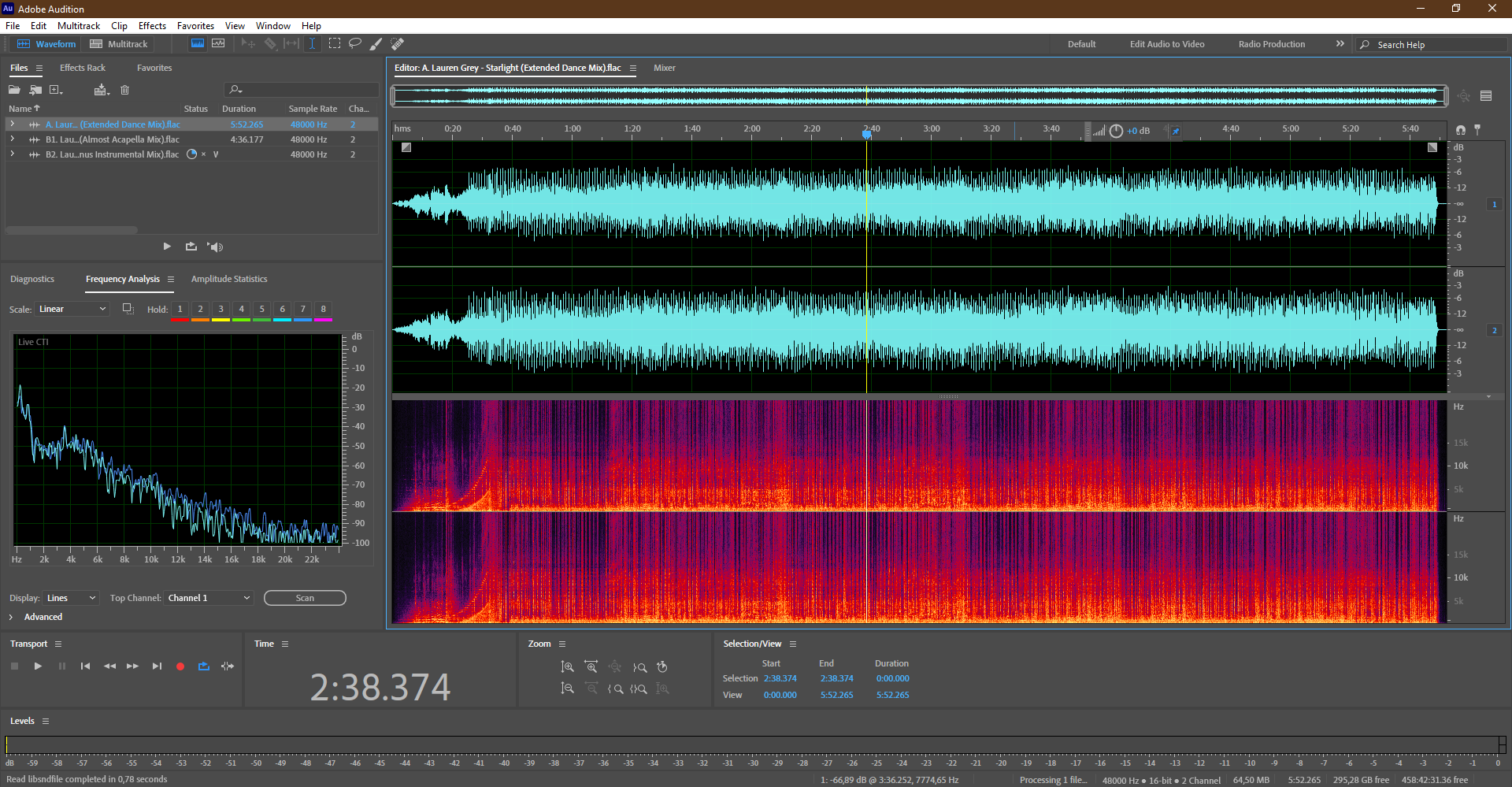This screenshot has height=787, width=1512.
Task: Click the Scan button
Action: [x=305, y=598]
